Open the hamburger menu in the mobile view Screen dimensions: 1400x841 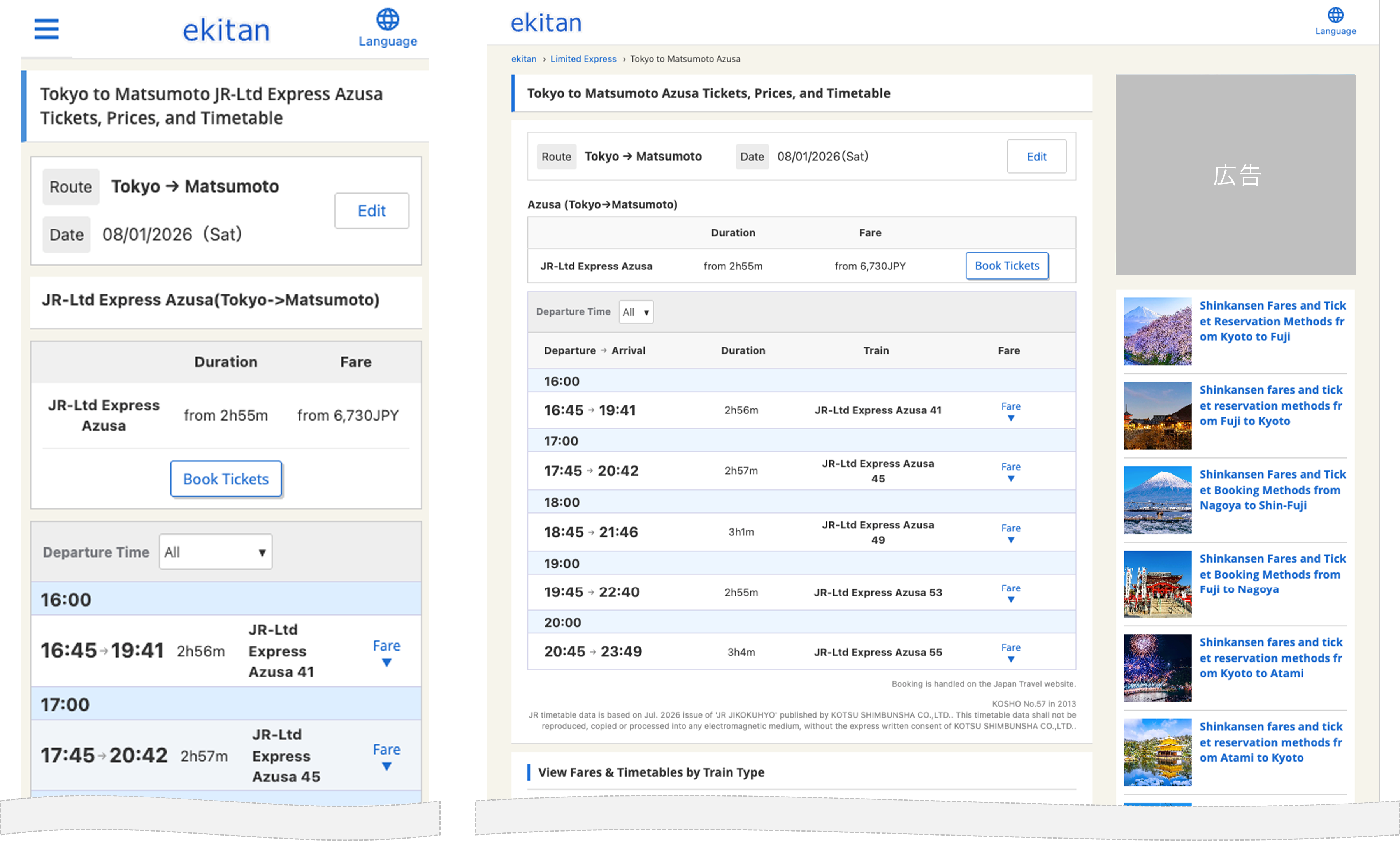click(46, 29)
